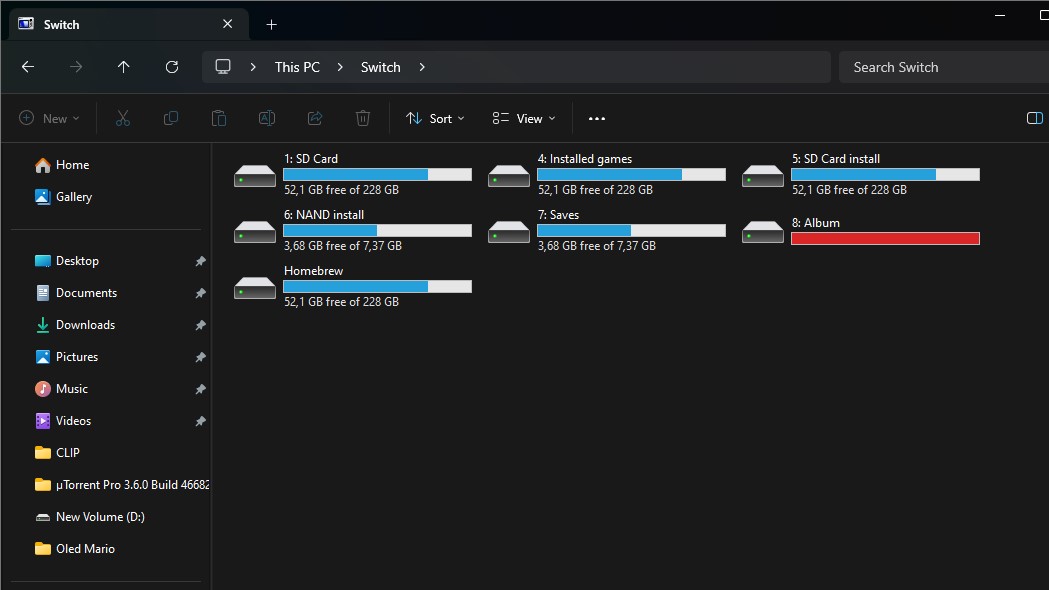
Task: Expand the chevron after Switch in breadcrumb
Action: [x=422, y=67]
